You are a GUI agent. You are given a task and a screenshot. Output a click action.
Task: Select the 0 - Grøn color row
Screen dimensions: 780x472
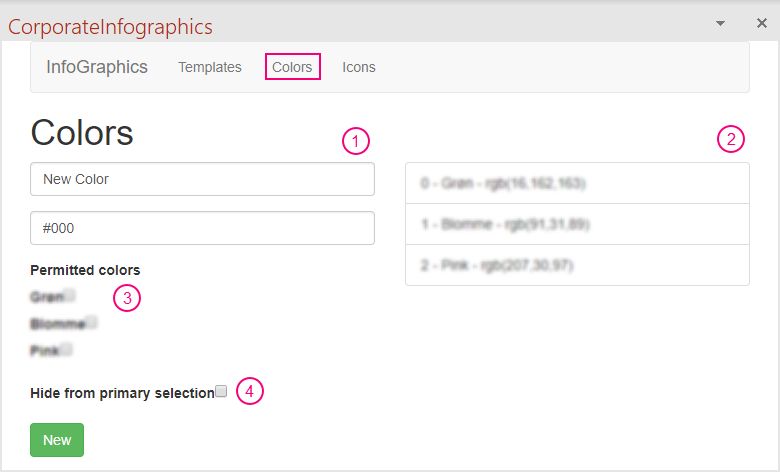(x=577, y=183)
